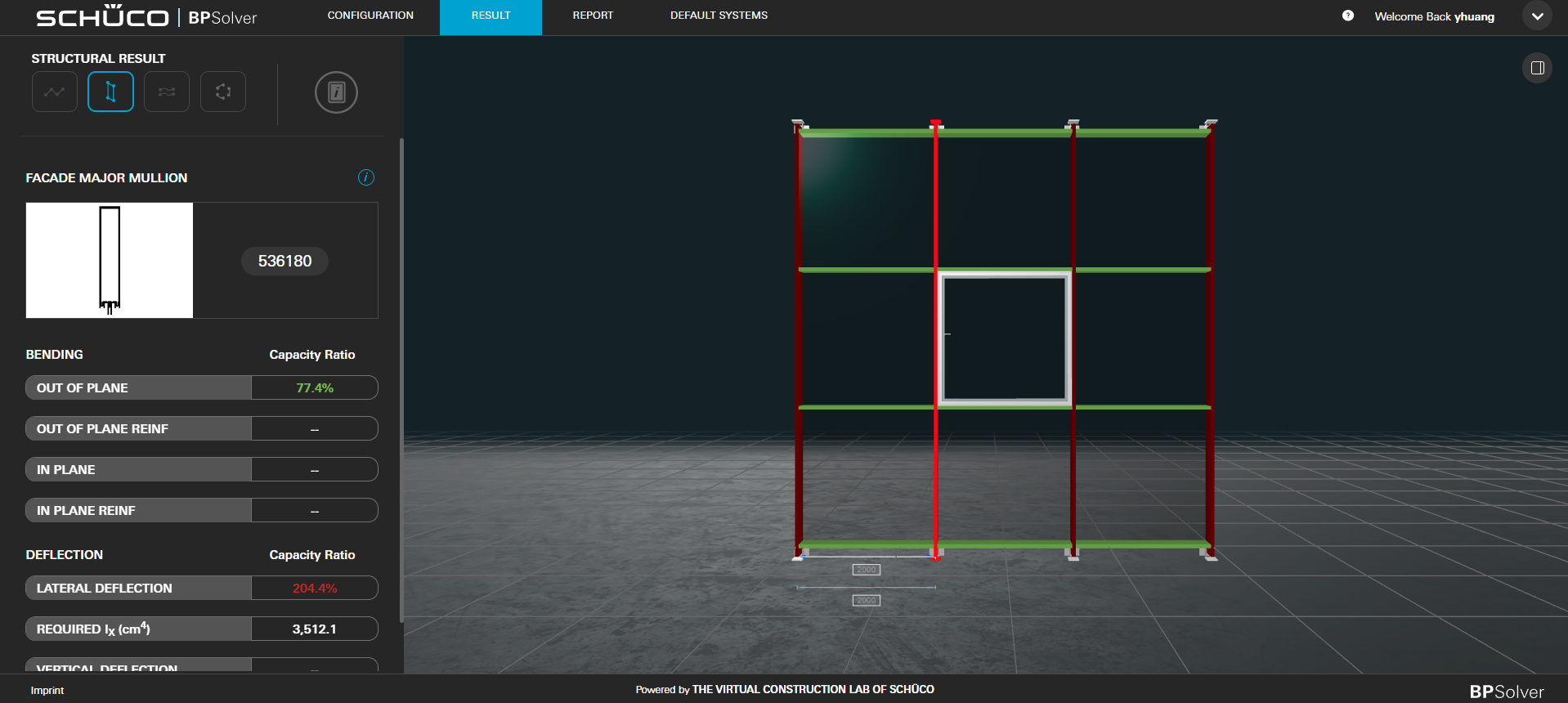Switch to the Configuration tab
The image size is (1568, 703).
[x=370, y=16]
